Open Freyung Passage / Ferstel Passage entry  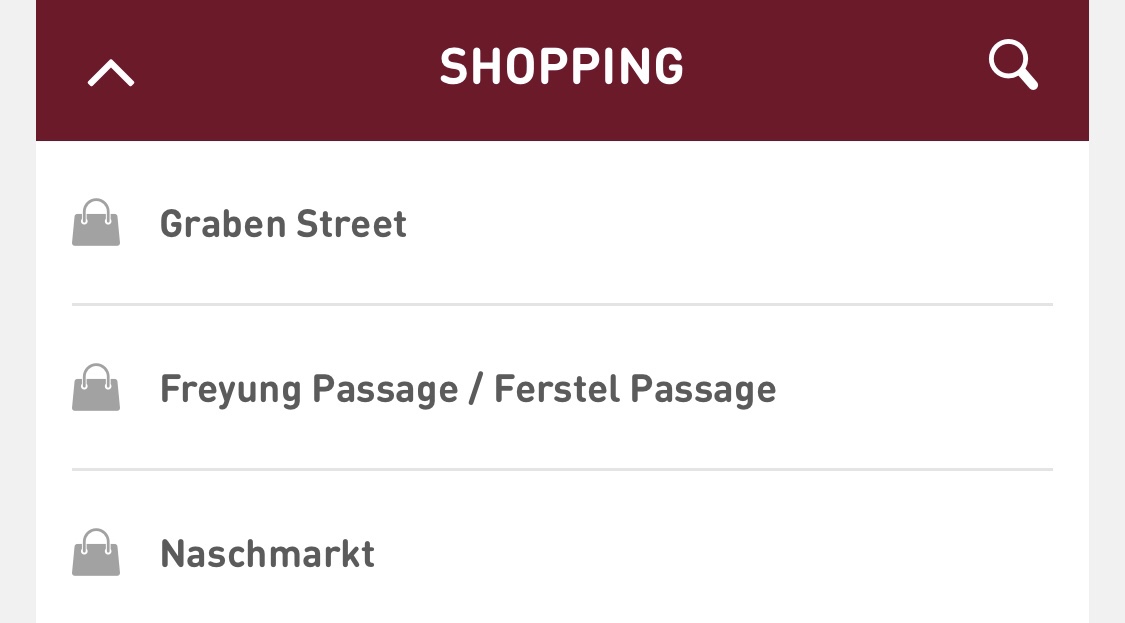[562, 388]
